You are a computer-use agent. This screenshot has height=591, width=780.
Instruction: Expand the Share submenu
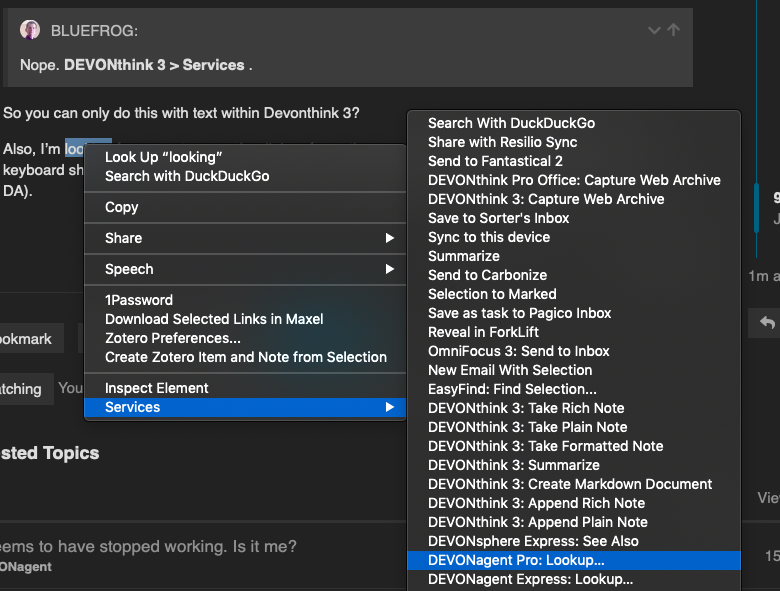245,238
